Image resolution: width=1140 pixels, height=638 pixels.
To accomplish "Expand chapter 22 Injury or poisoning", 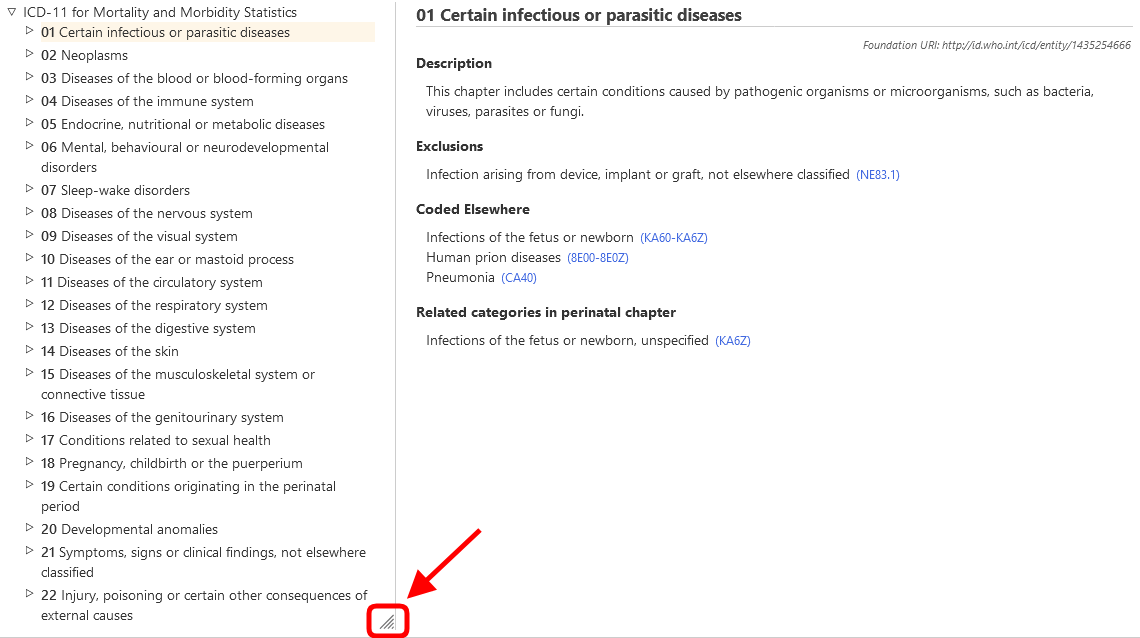I will 29,595.
